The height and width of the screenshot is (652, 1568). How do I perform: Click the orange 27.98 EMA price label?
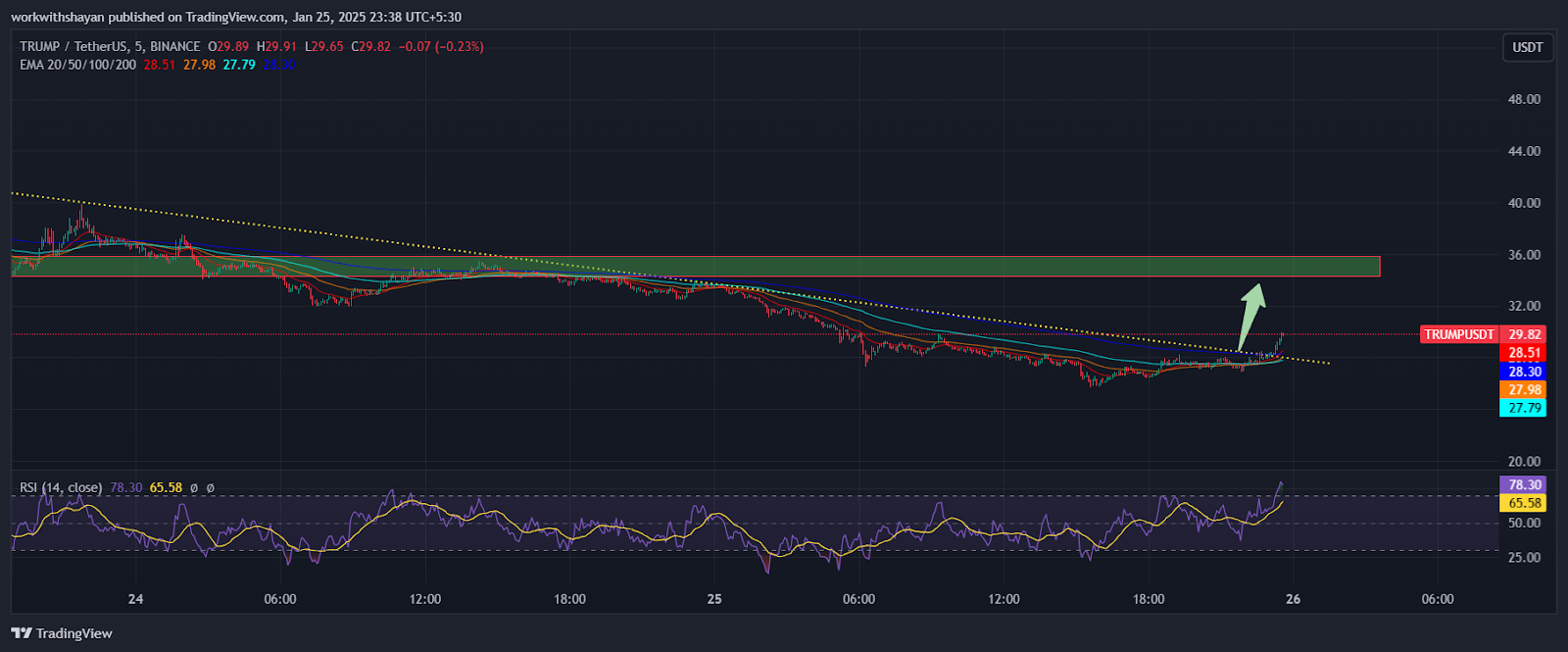click(1523, 390)
